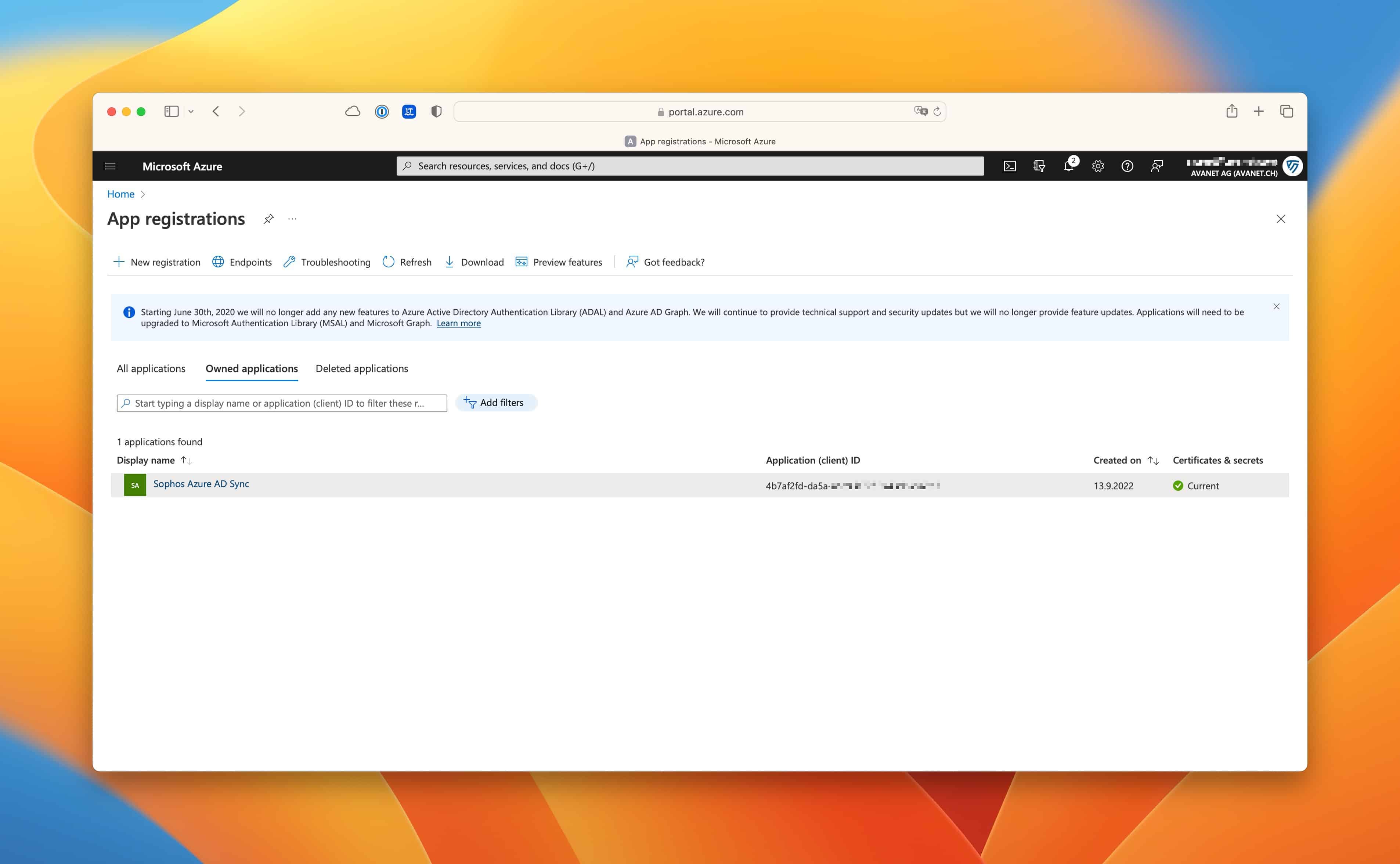Click the Application (client) ID column header
Image resolution: width=1400 pixels, height=864 pixels.
(813, 461)
